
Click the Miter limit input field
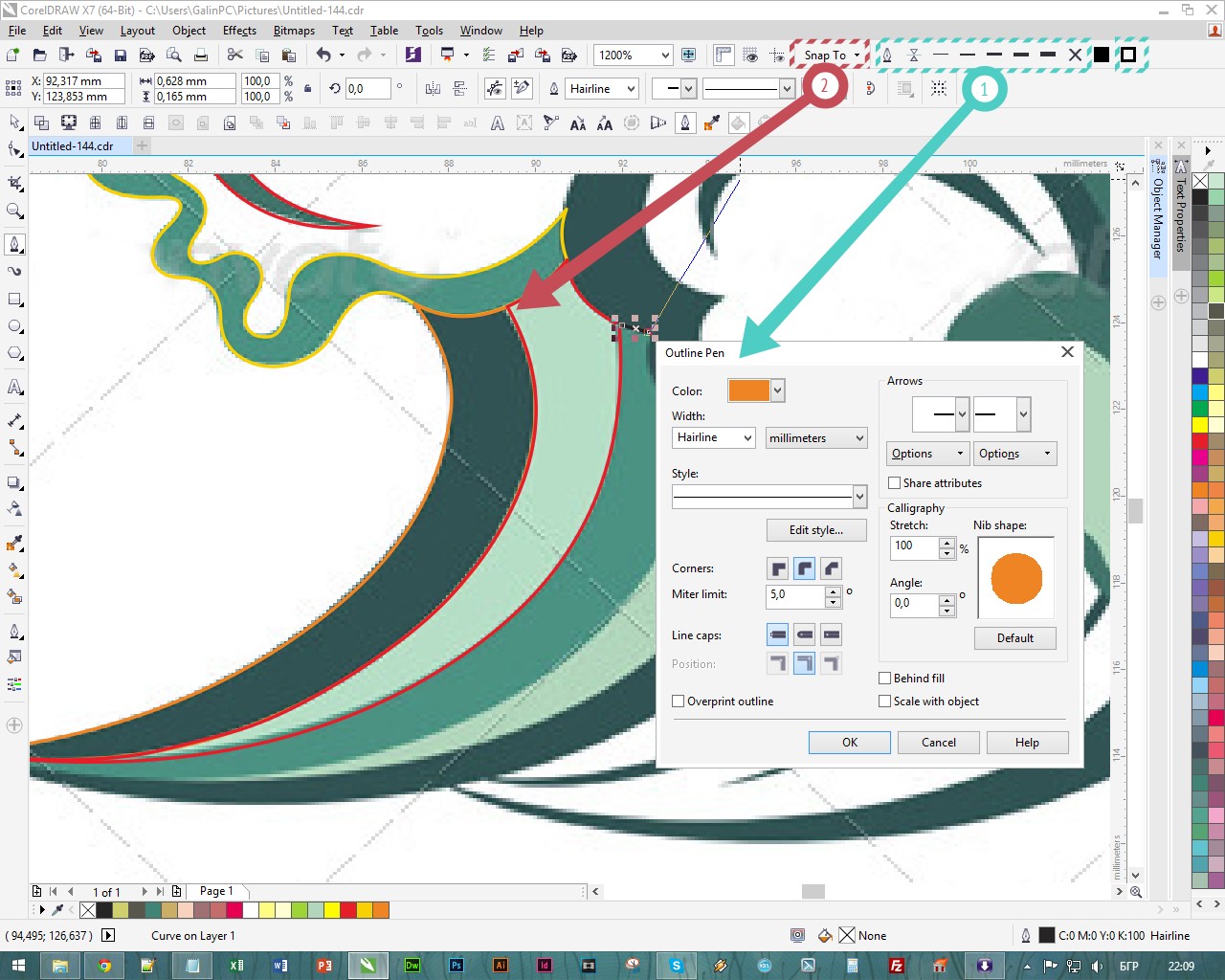796,596
